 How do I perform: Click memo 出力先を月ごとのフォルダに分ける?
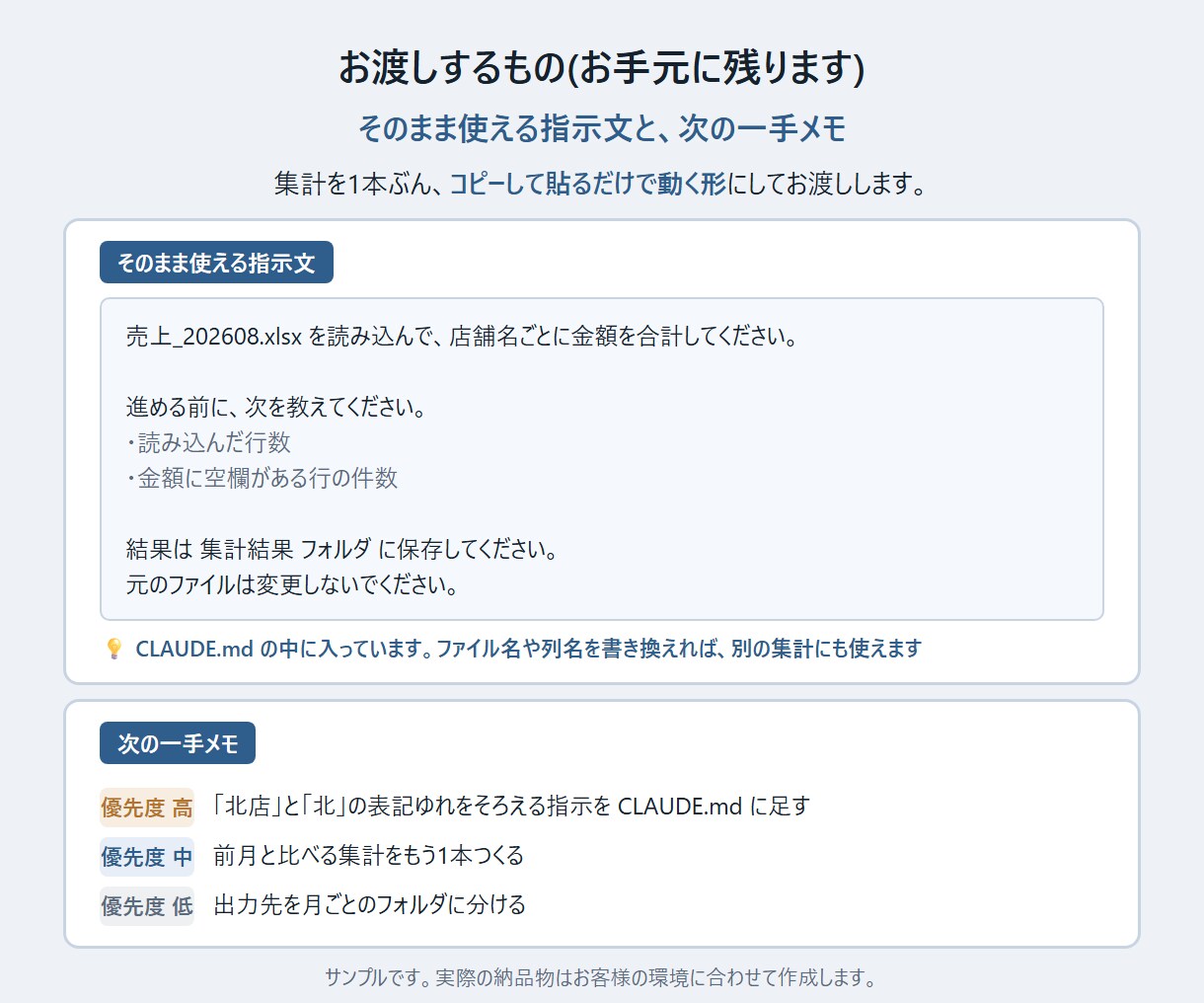point(369,905)
